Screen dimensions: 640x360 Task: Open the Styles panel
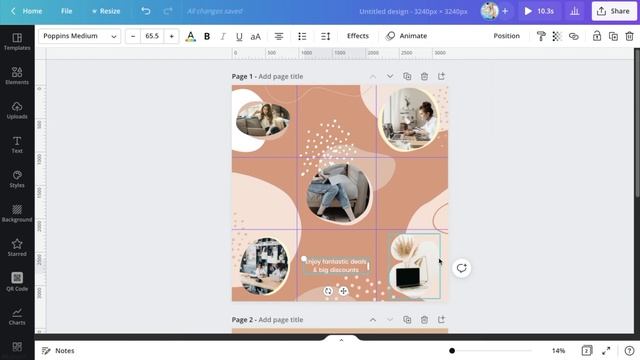[17, 179]
